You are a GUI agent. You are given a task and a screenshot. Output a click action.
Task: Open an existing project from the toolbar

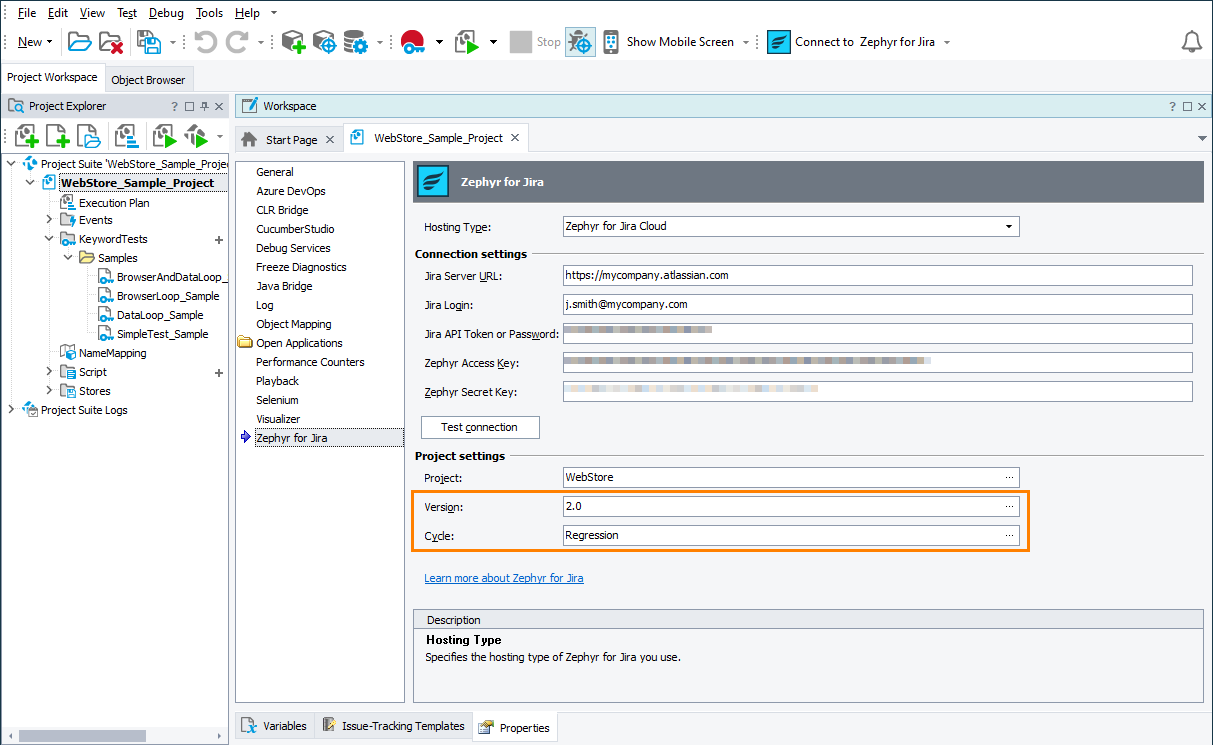81,41
